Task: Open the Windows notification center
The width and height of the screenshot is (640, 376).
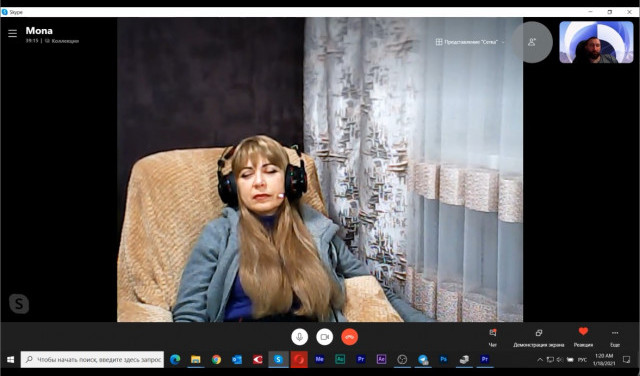Action: (626, 360)
